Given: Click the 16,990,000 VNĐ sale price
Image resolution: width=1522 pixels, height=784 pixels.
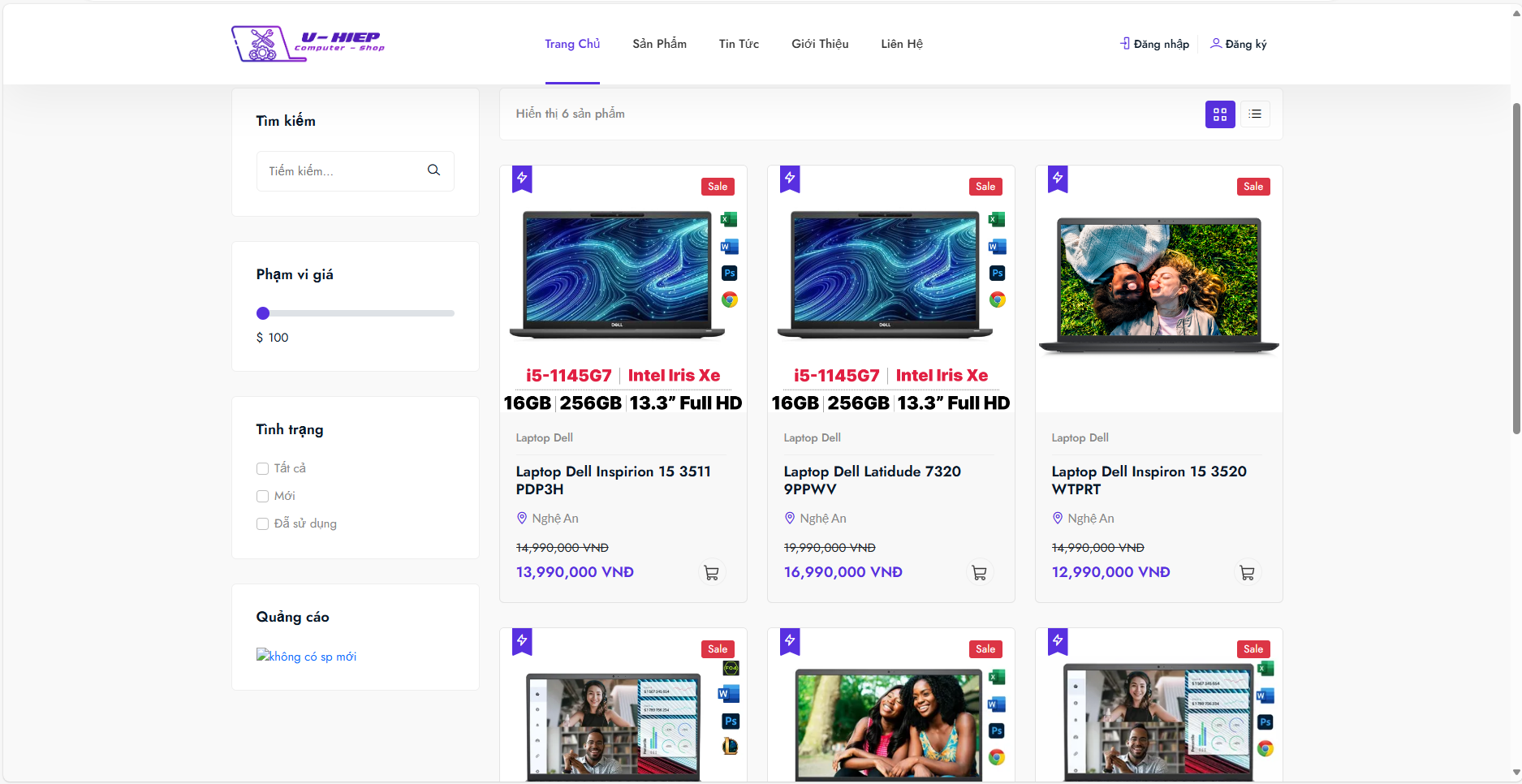Looking at the screenshot, I should click(x=843, y=572).
